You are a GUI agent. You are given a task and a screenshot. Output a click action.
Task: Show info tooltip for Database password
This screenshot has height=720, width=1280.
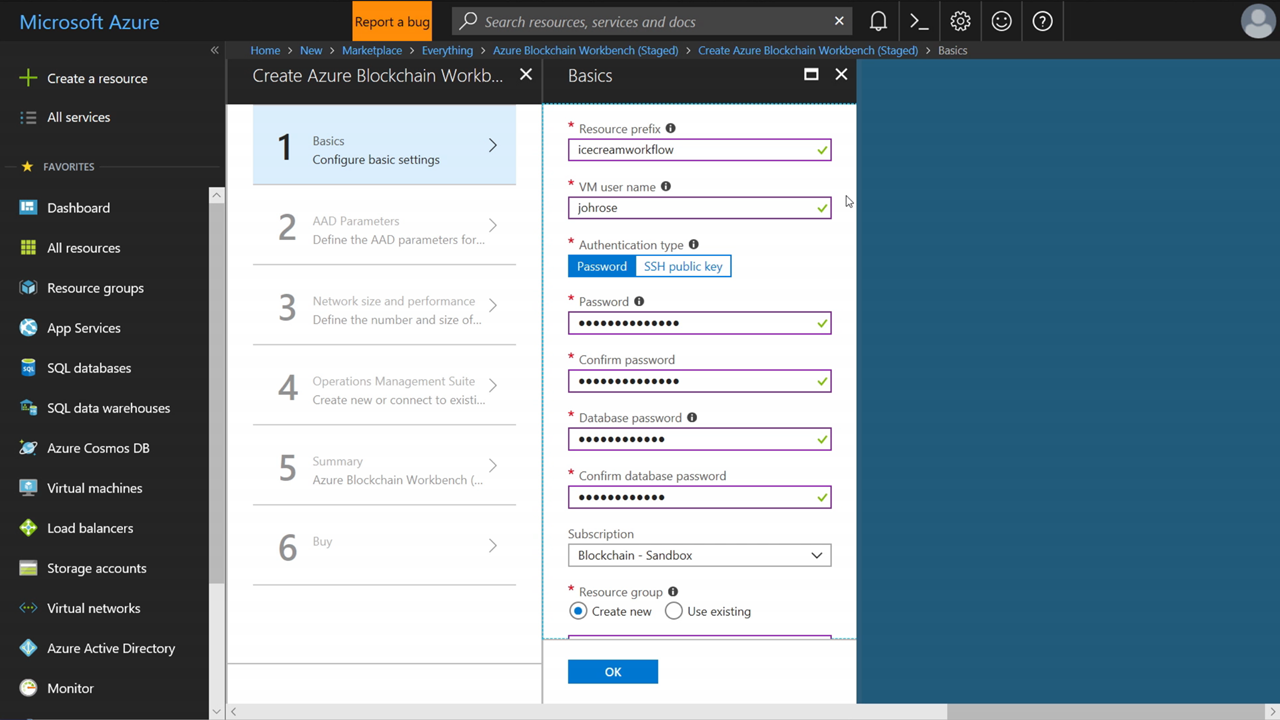(x=692, y=417)
